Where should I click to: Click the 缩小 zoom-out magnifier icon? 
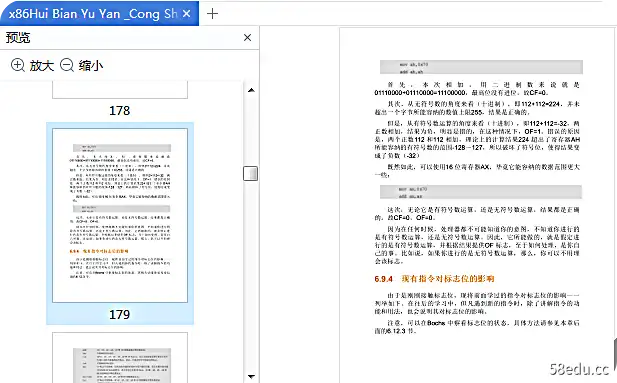[67, 65]
